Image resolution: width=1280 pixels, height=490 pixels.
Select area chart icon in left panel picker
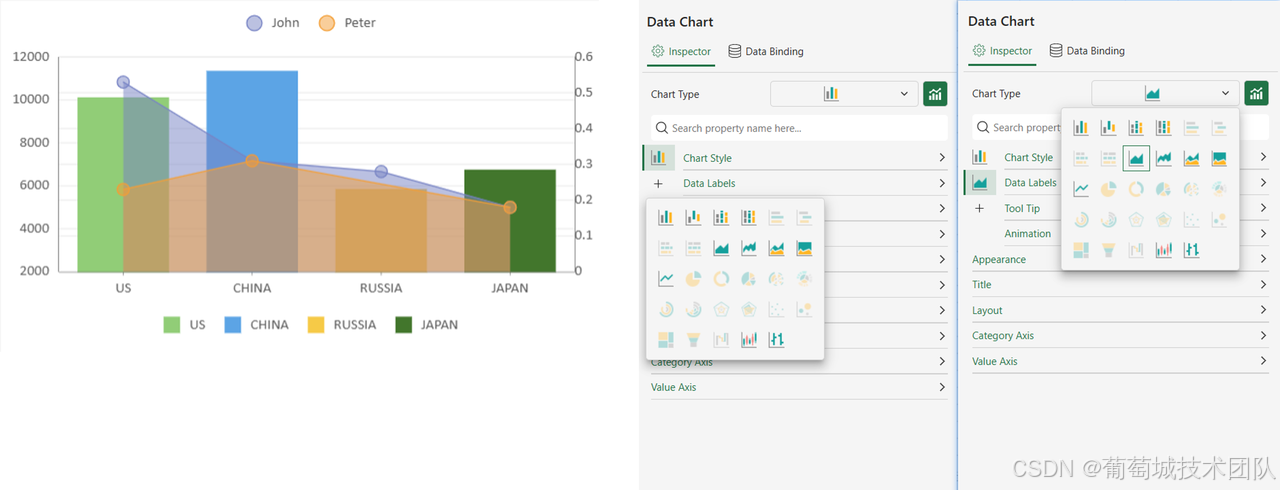tap(721, 248)
